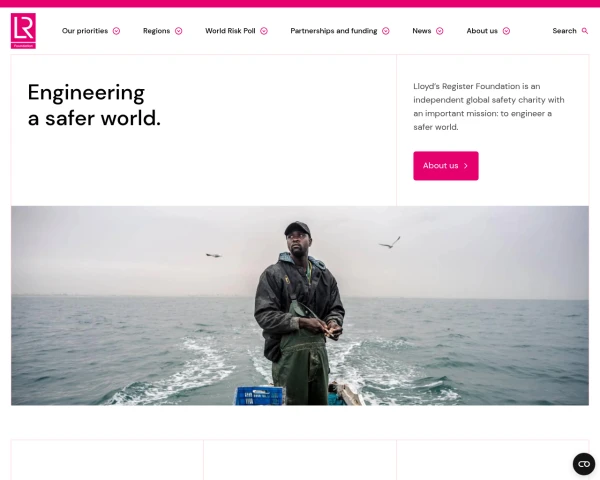Click the Engineering a safer world heading
The width and height of the screenshot is (600, 480).
94,105
